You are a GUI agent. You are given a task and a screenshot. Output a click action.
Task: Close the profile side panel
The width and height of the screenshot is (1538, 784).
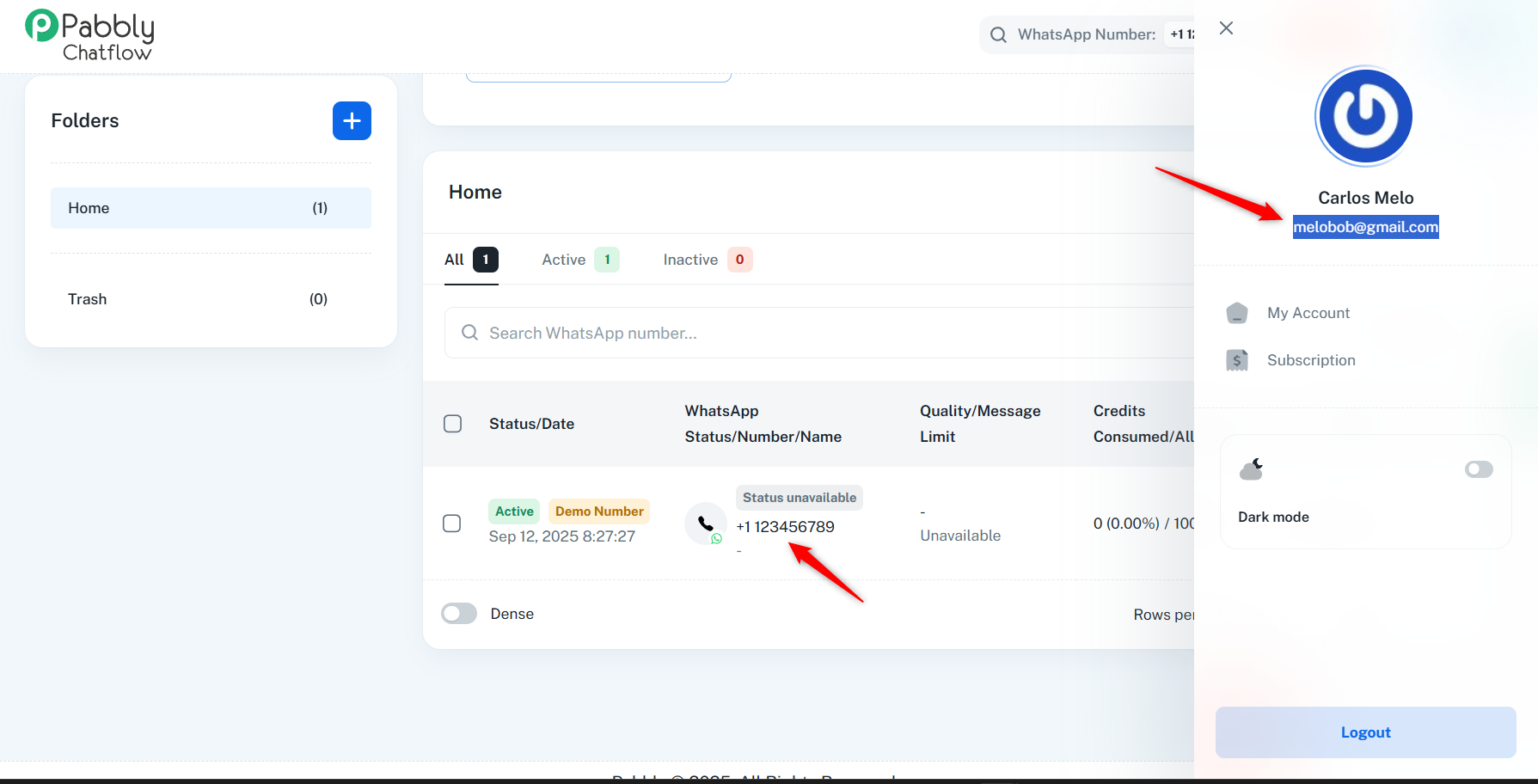[x=1226, y=28]
